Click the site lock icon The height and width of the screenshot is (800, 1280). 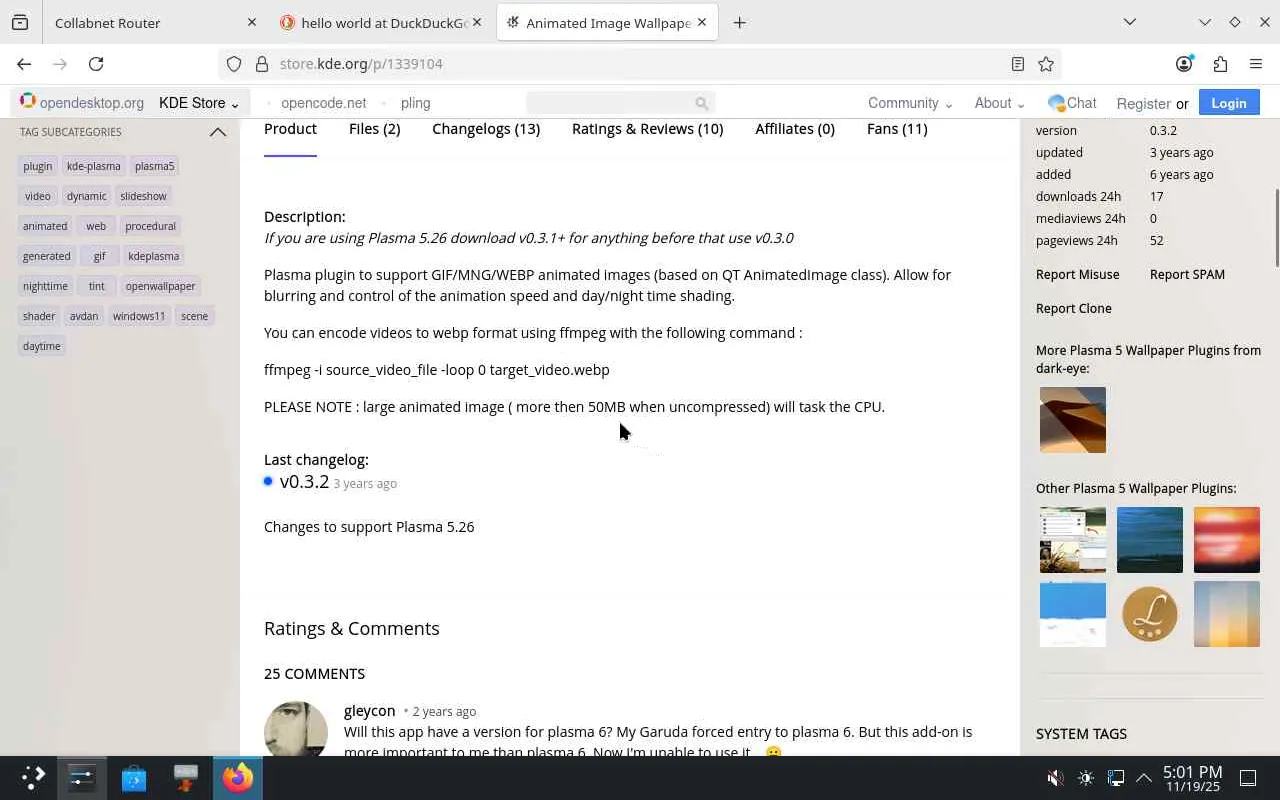click(262, 64)
